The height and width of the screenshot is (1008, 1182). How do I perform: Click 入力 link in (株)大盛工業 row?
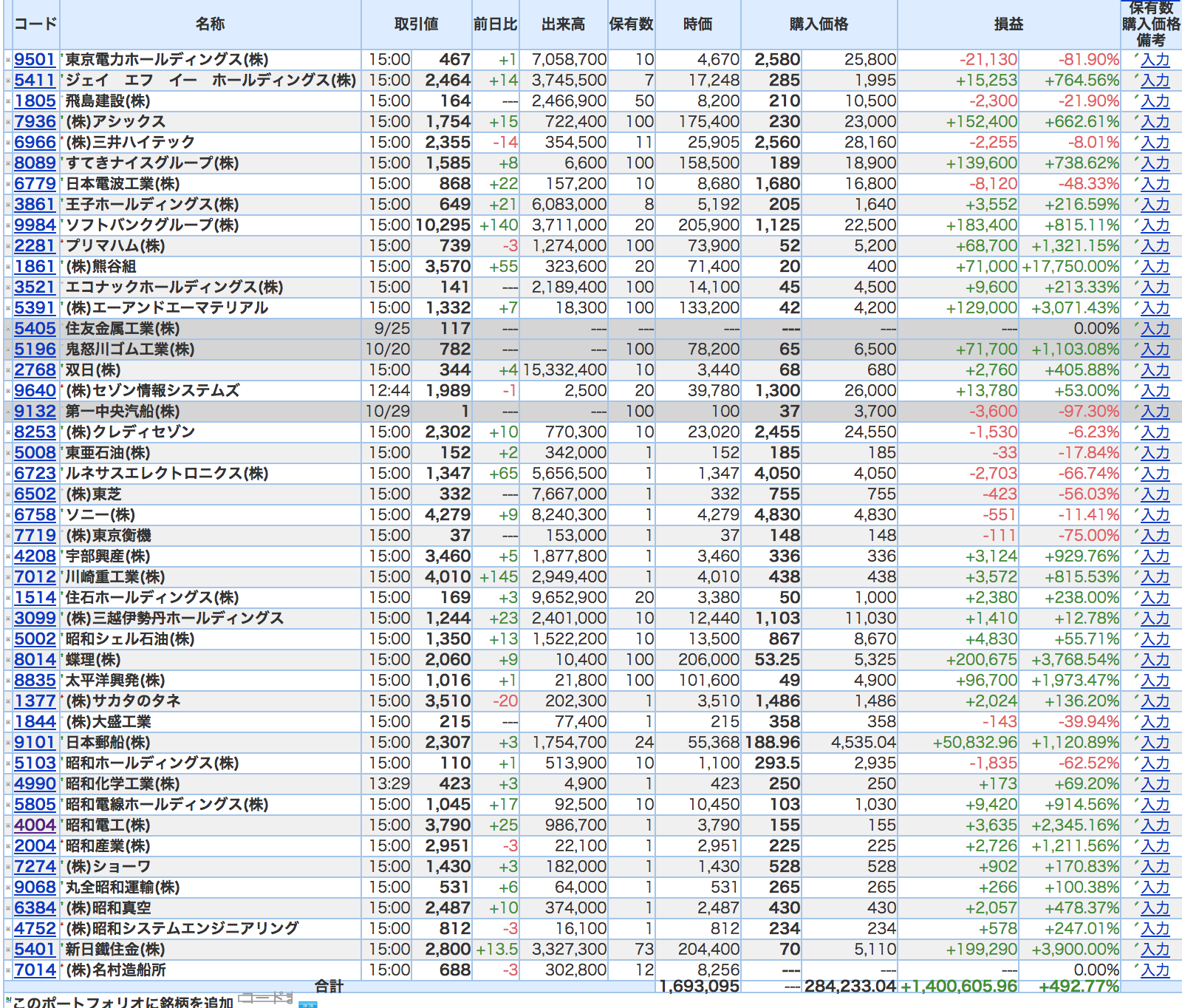(1155, 722)
